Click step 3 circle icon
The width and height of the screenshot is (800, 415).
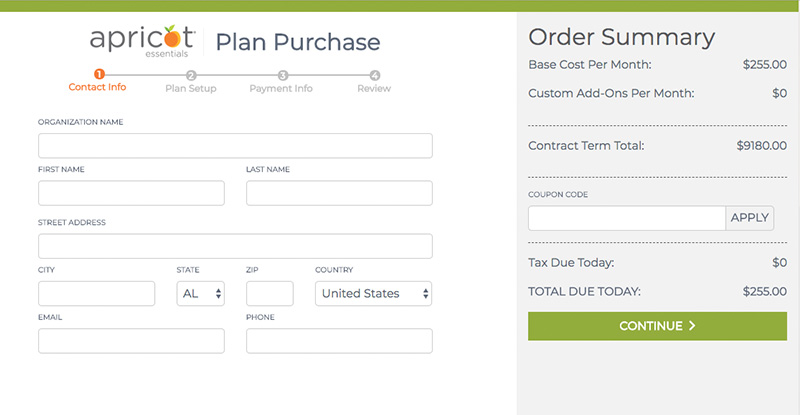pyautogui.click(x=283, y=75)
